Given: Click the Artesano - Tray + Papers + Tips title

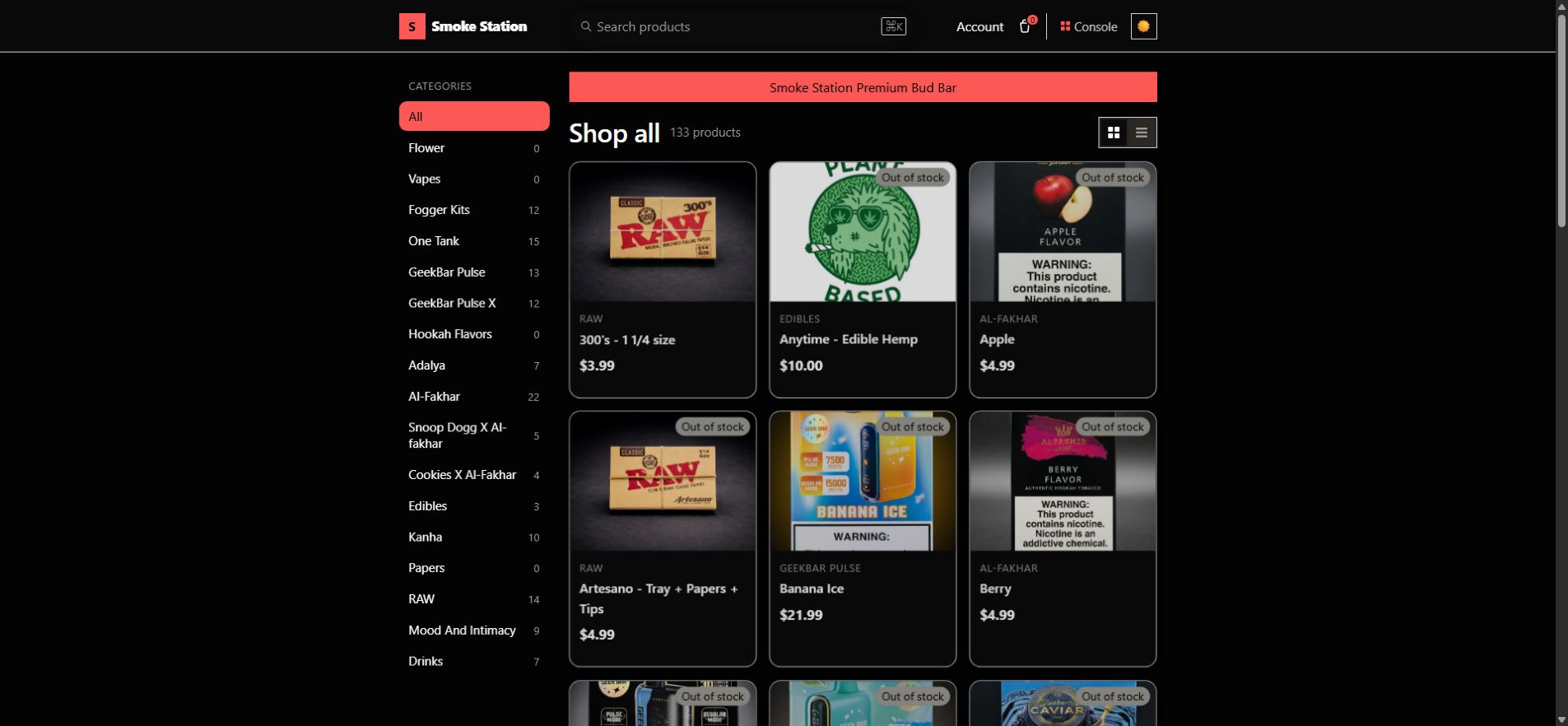Looking at the screenshot, I should pyautogui.click(x=658, y=598).
